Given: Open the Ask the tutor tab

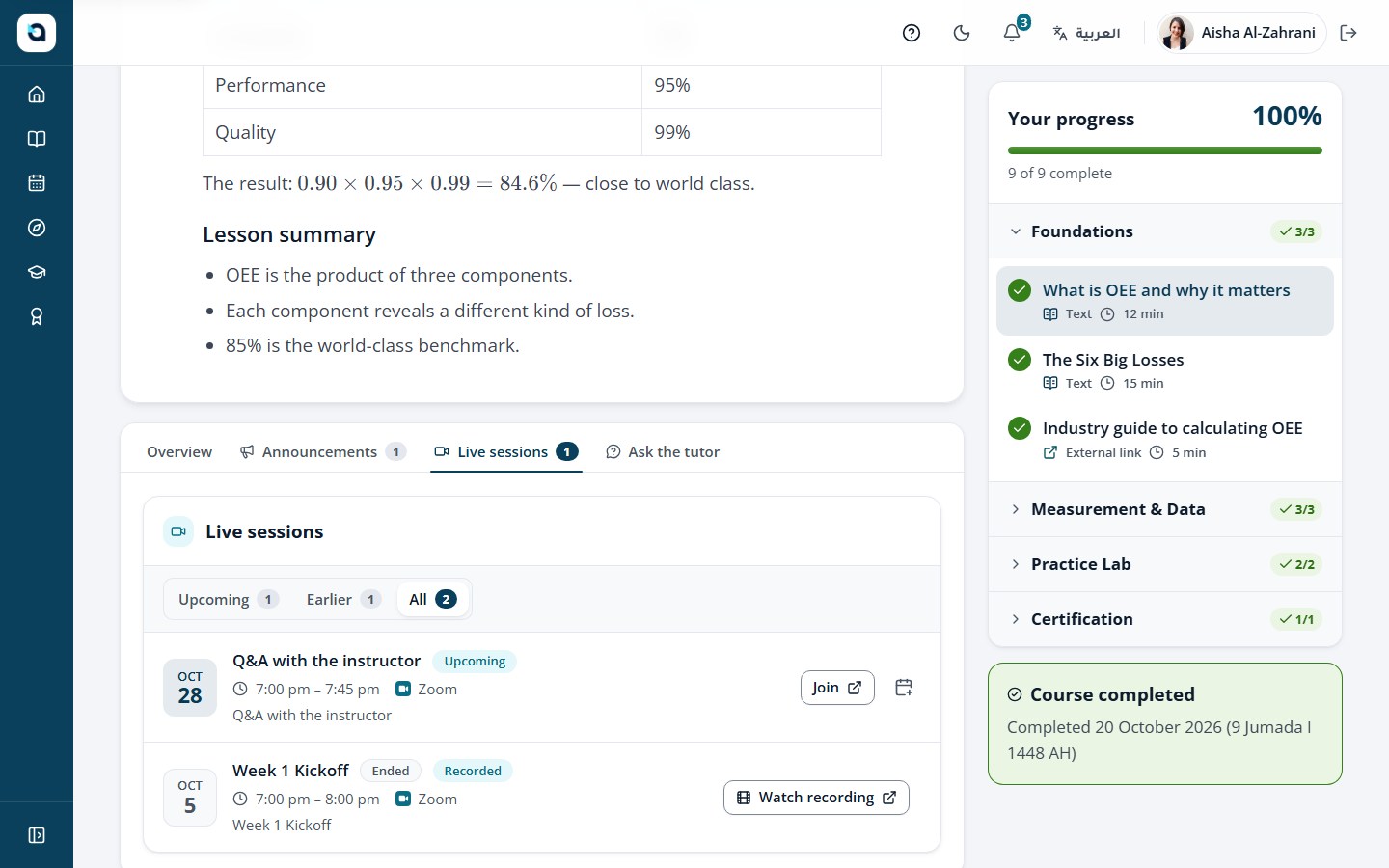Looking at the screenshot, I should click(663, 451).
